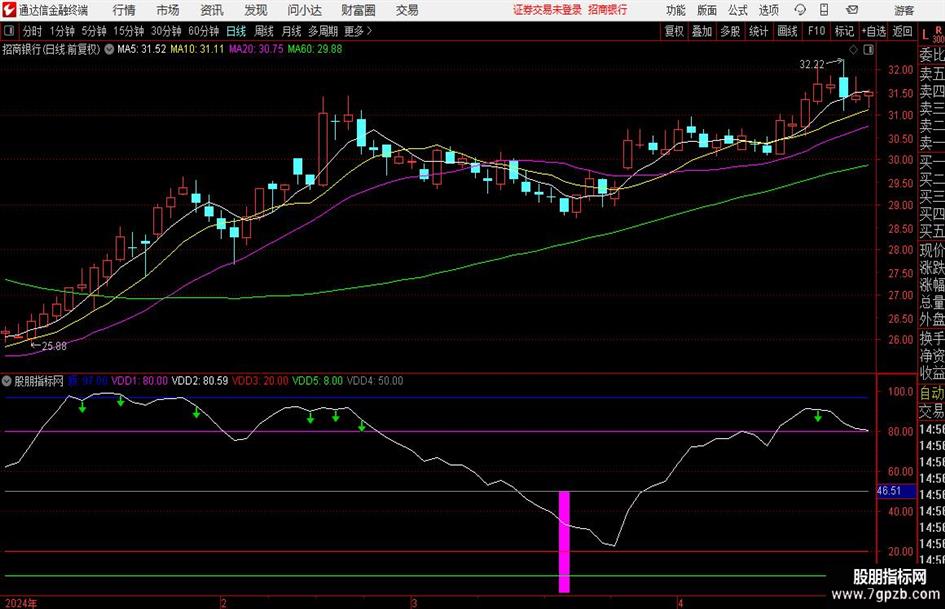Switch to 周线 weekly period
The height and width of the screenshot is (609, 945).
tap(264, 31)
